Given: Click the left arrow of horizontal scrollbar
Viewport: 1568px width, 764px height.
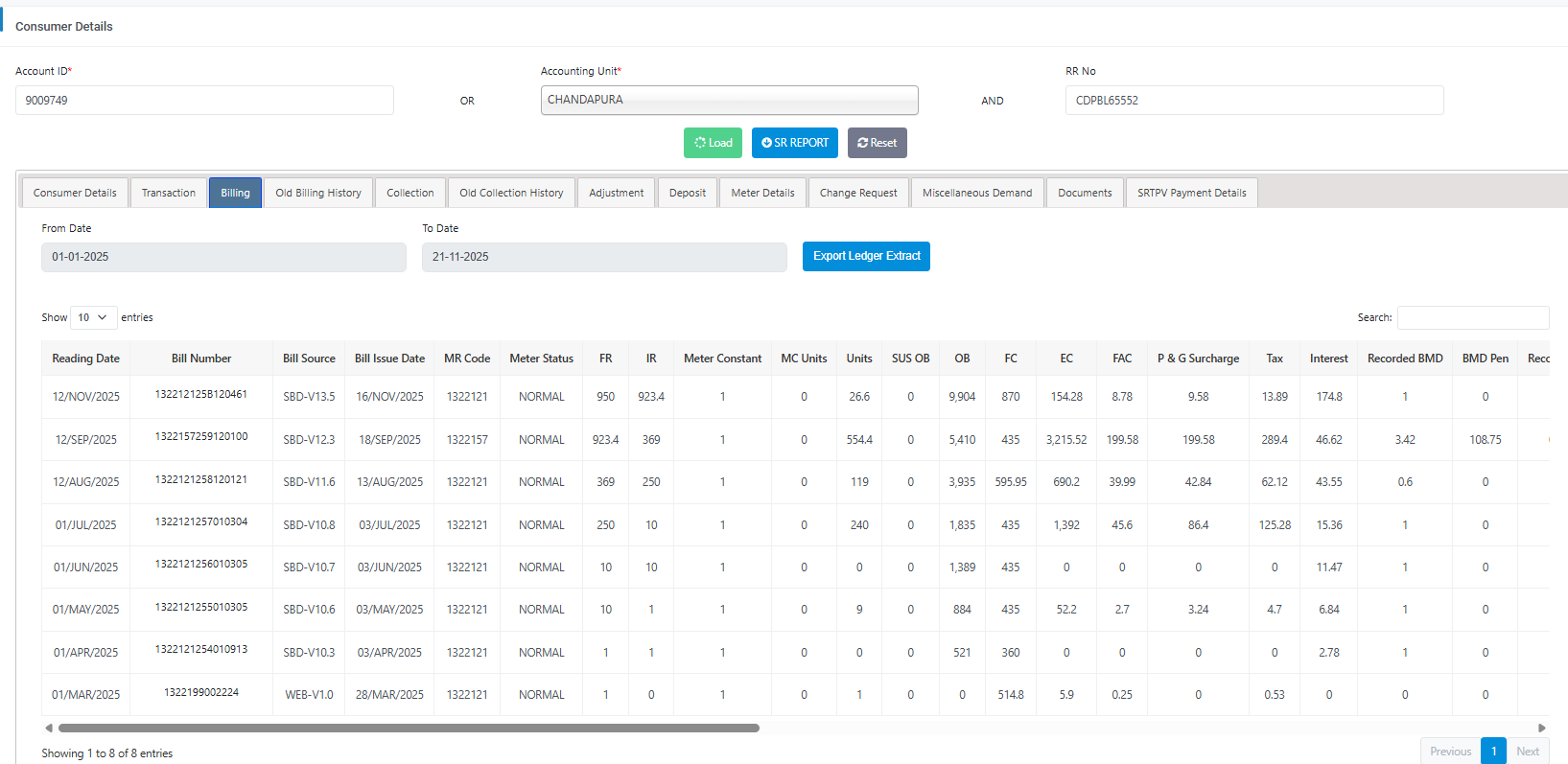Looking at the screenshot, I should click(x=49, y=728).
